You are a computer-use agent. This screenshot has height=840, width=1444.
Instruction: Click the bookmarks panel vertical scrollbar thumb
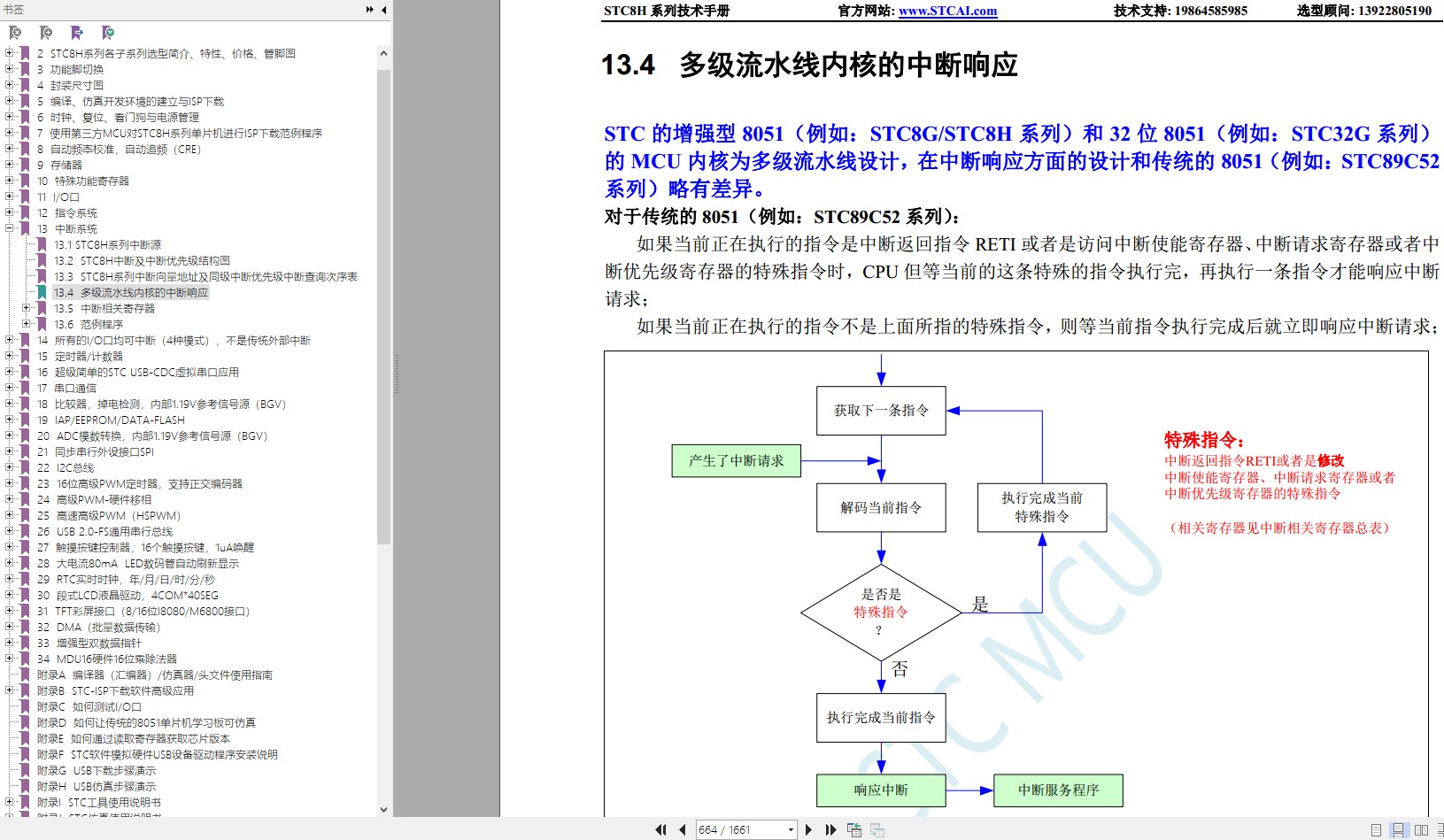(383, 305)
